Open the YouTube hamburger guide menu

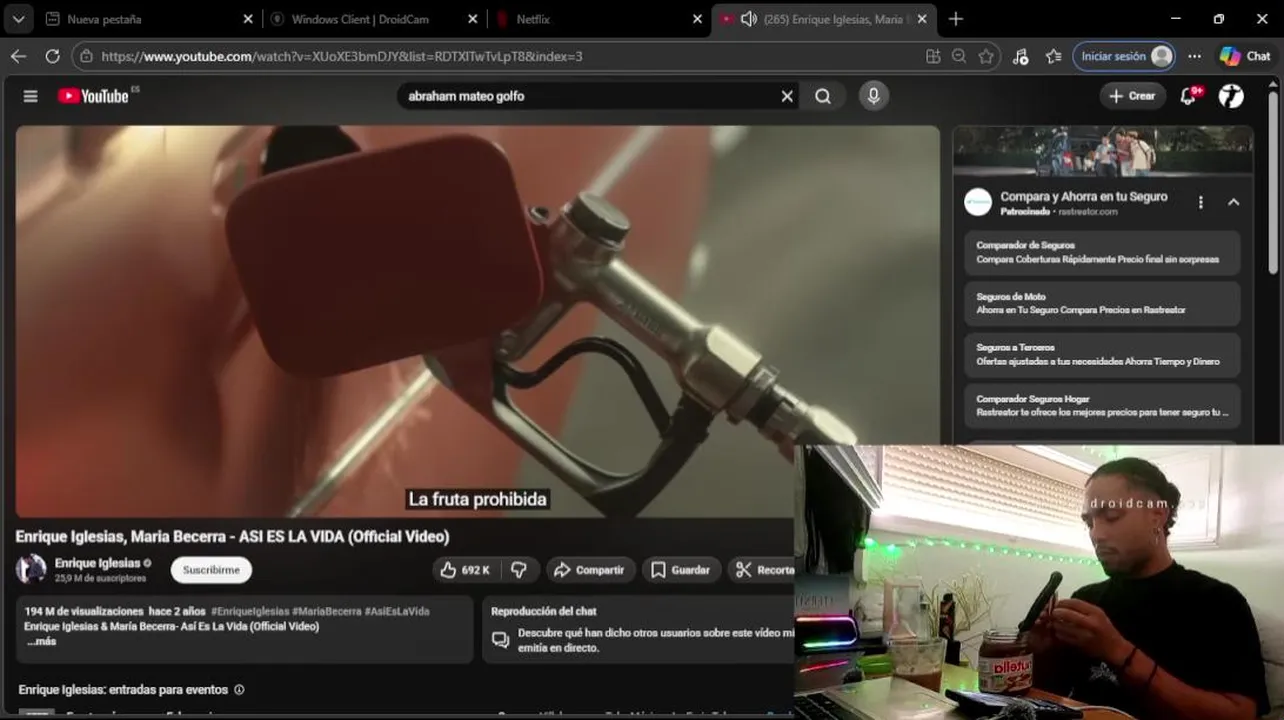[31, 96]
